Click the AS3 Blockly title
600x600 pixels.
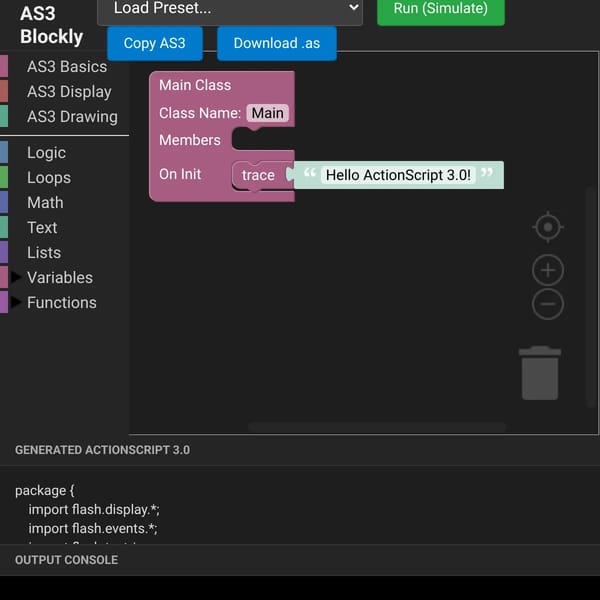(x=51, y=25)
